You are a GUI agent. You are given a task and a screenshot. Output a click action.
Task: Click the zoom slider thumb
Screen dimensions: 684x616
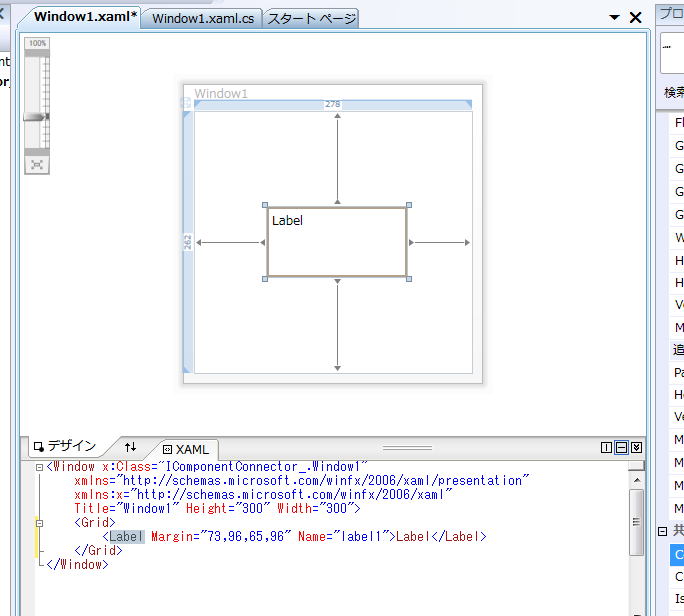pos(36,117)
